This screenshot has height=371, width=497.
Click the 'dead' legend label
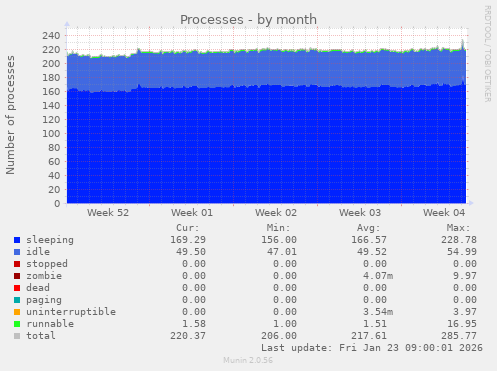point(38,288)
